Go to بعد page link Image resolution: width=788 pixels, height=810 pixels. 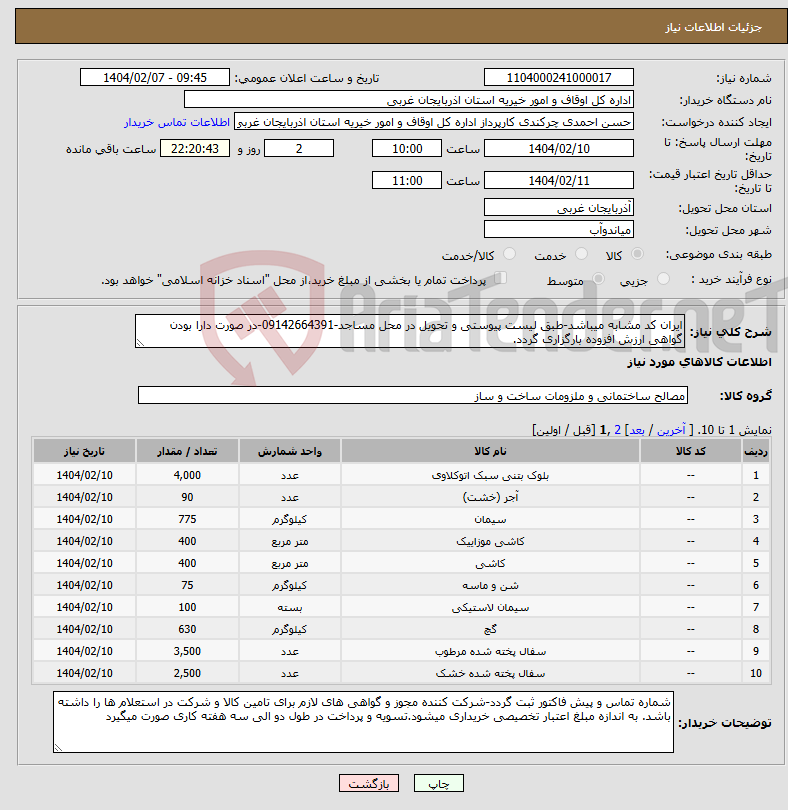point(637,430)
